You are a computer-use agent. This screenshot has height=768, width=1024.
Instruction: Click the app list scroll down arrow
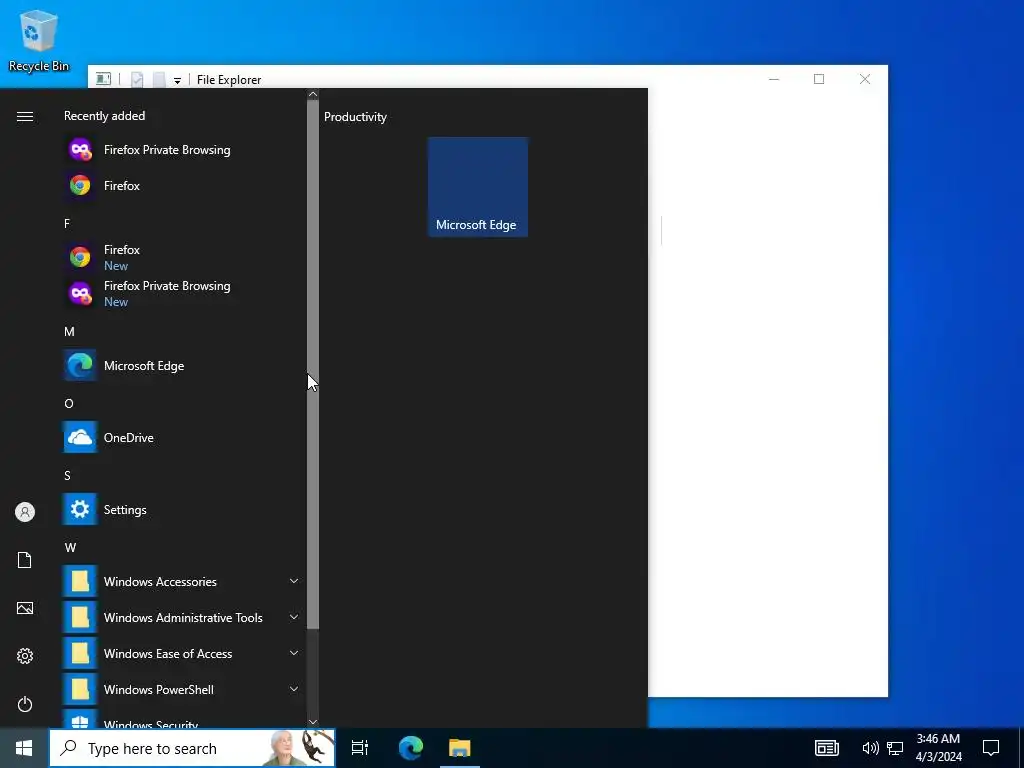(x=313, y=722)
